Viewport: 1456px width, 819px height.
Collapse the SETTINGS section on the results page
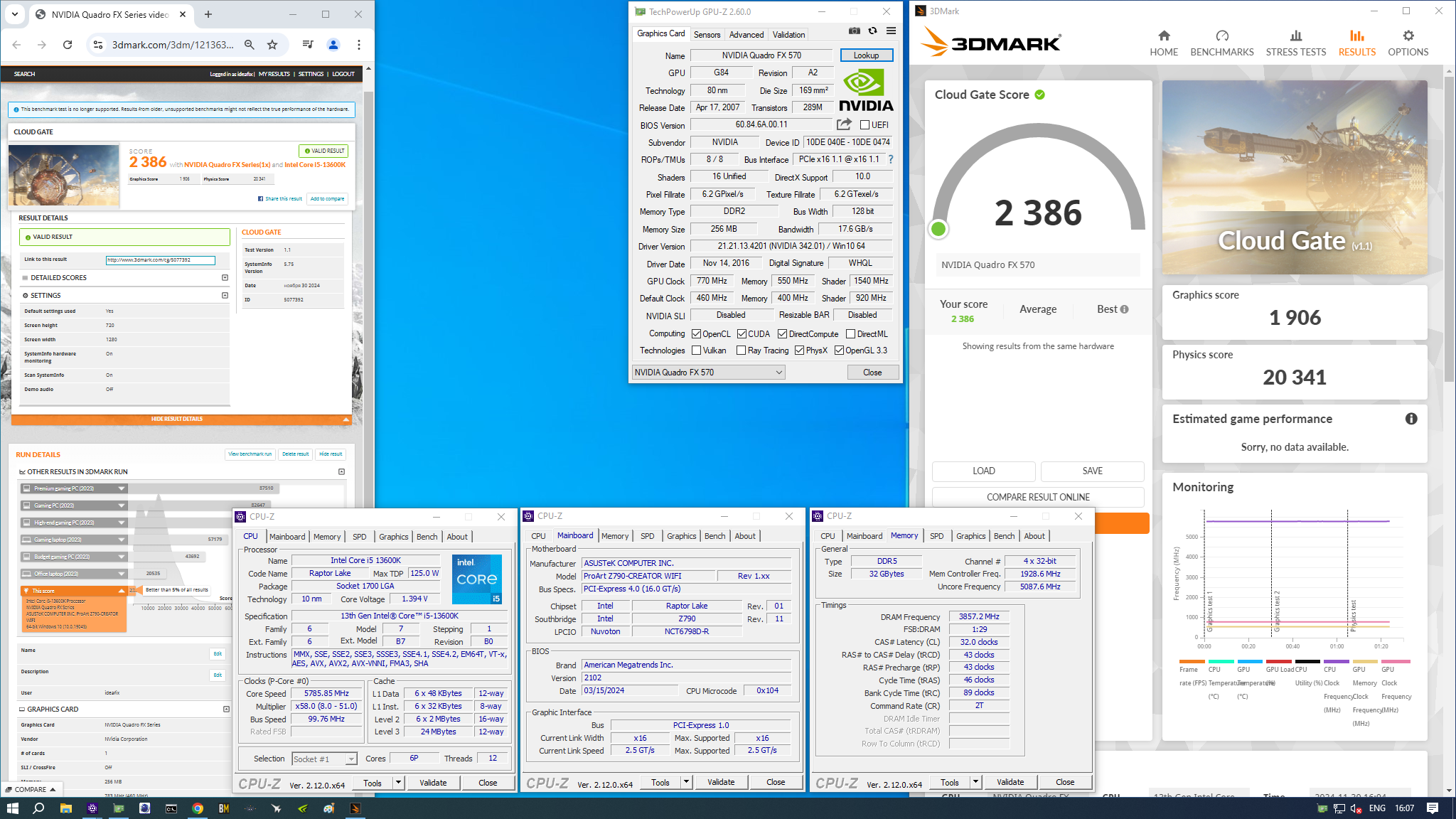225,296
